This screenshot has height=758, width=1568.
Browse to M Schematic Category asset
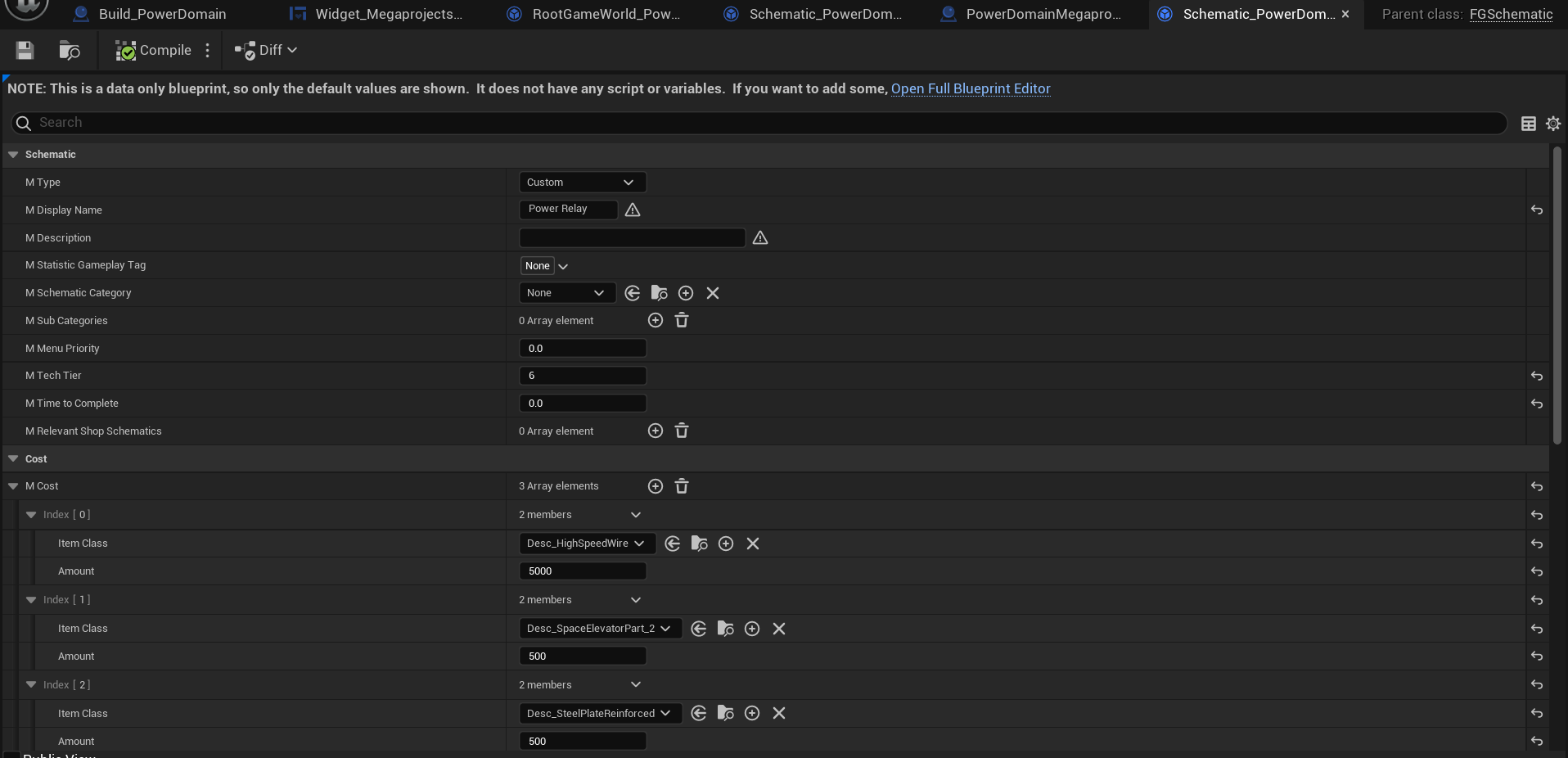pos(659,293)
